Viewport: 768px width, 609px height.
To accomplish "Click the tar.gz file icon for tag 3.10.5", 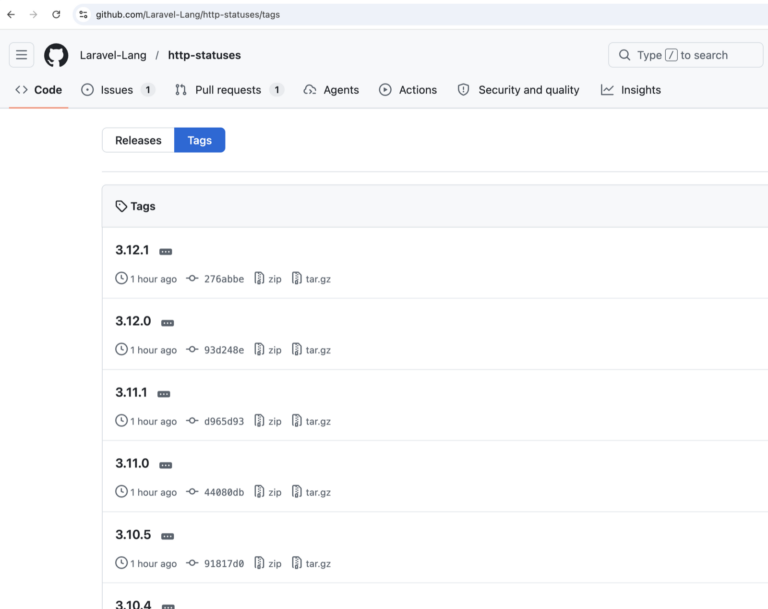I will (296, 563).
